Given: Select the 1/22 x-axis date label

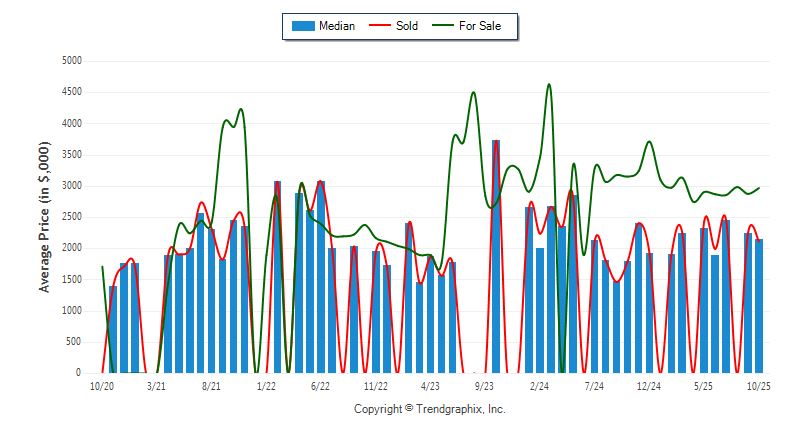Looking at the screenshot, I should tap(266, 386).
